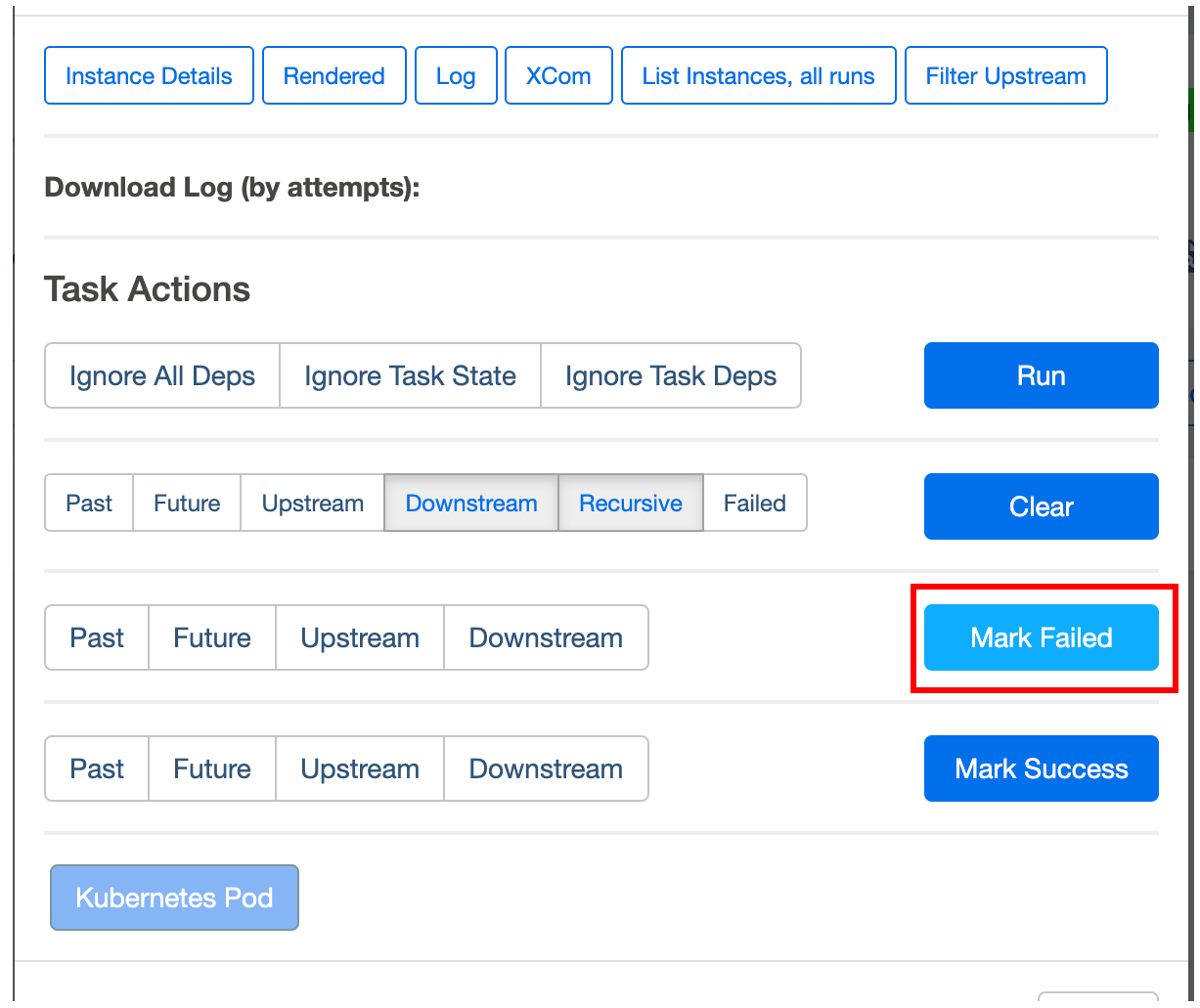Disable Downstream toggle in the Clear row
The width and height of the screenshot is (1200, 1008).
click(471, 504)
